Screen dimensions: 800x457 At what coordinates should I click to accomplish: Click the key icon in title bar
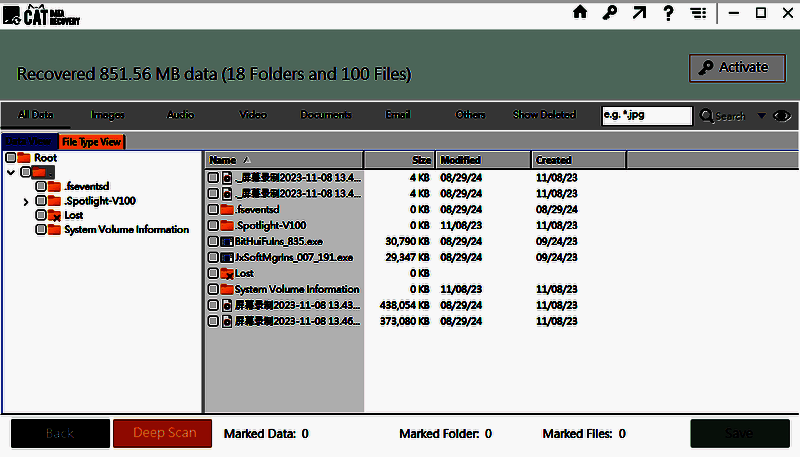point(609,13)
